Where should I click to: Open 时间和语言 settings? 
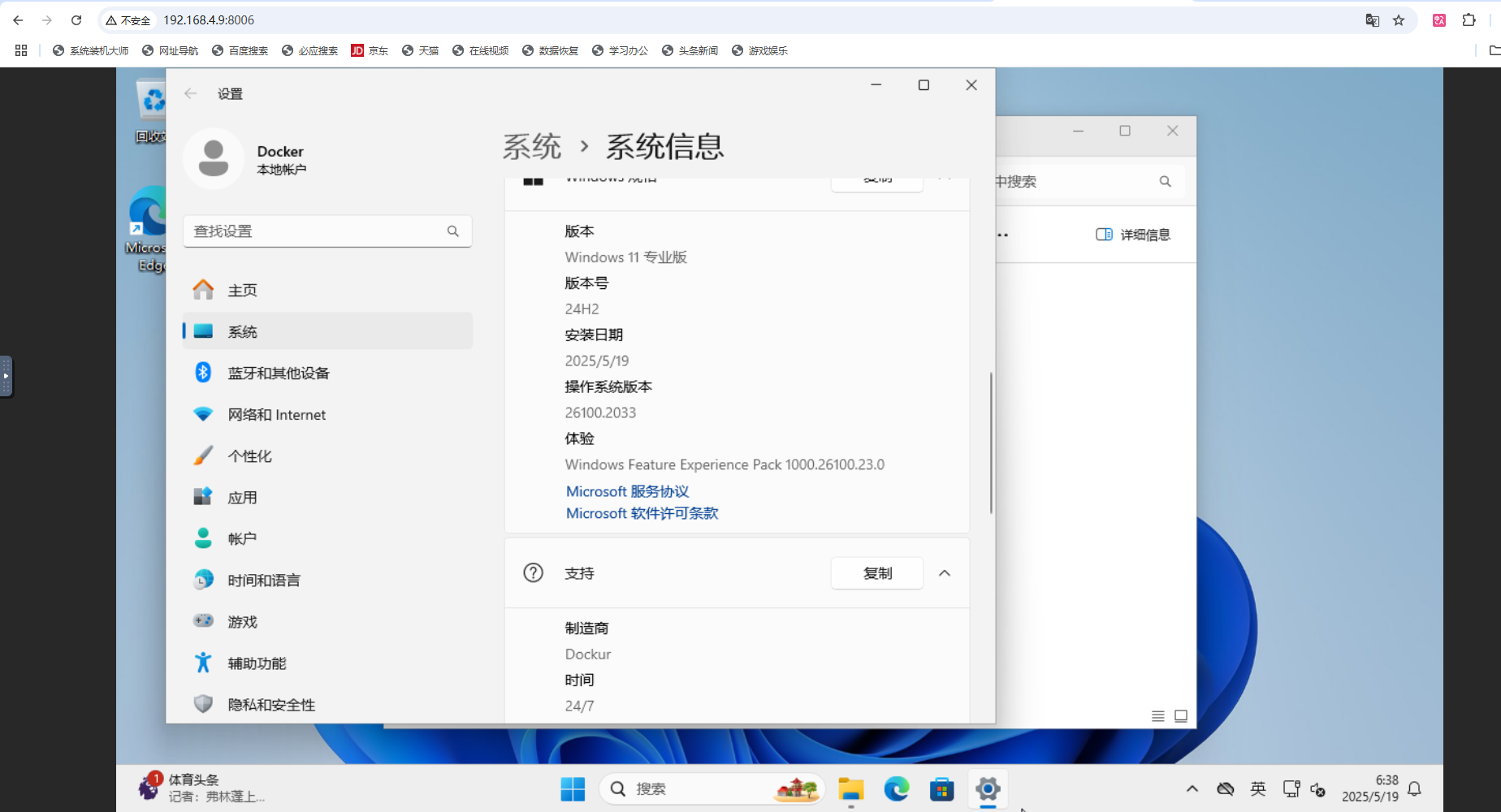pos(327,580)
